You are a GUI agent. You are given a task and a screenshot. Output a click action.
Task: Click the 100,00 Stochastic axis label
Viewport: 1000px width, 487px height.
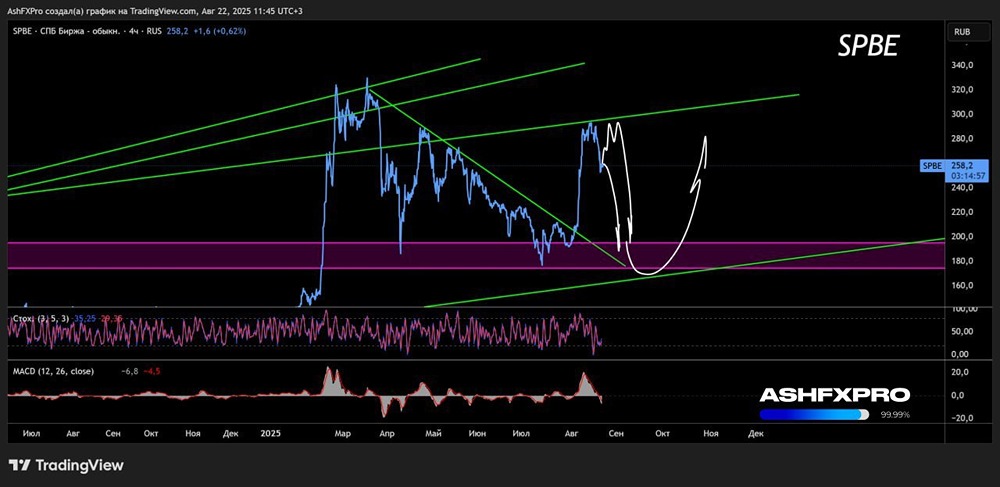tap(963, 309)
